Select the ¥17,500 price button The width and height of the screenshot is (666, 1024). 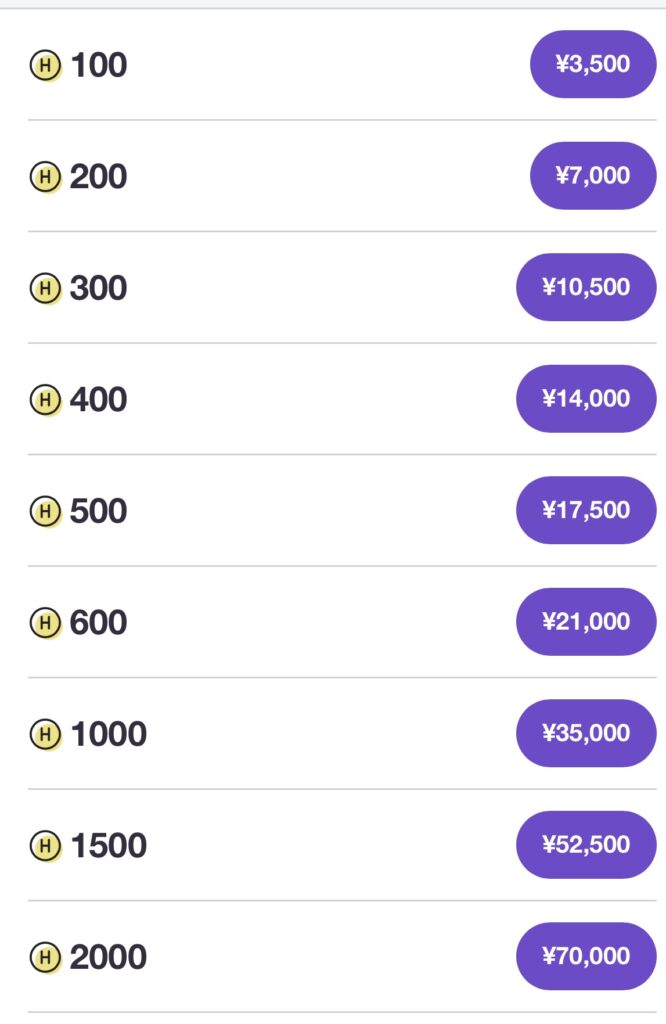tap(586, 510)
